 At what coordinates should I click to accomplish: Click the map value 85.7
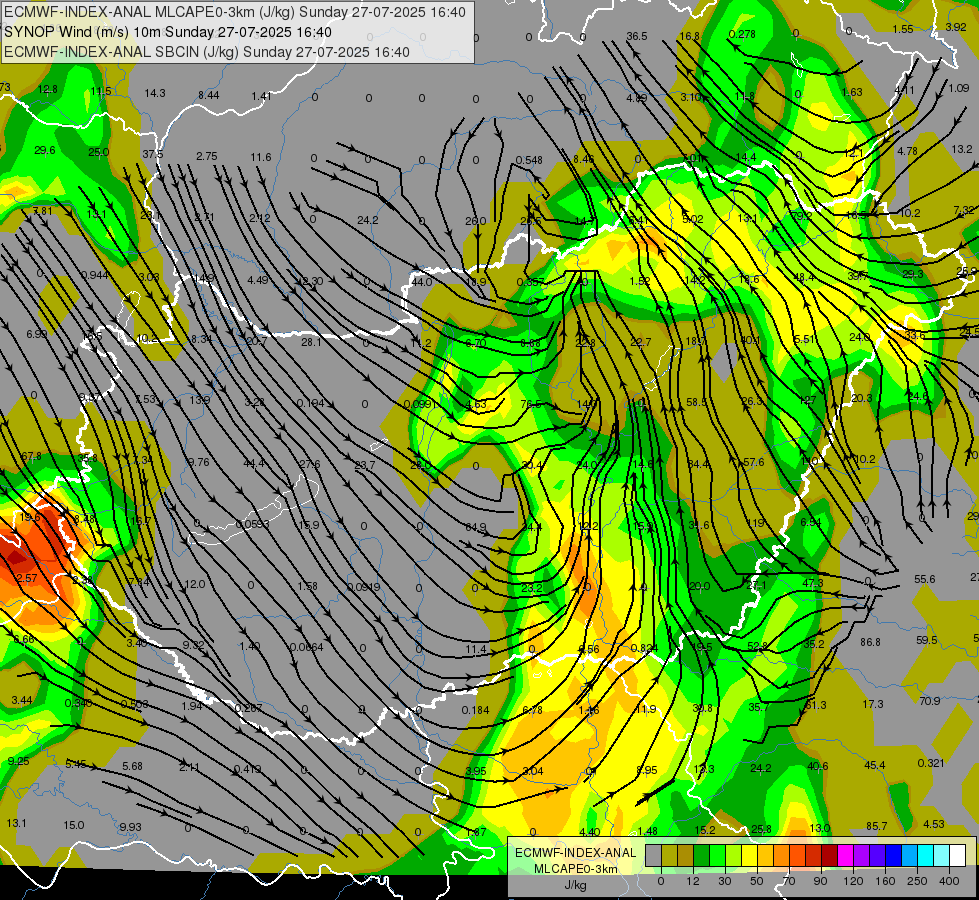[x=877, y=826]
